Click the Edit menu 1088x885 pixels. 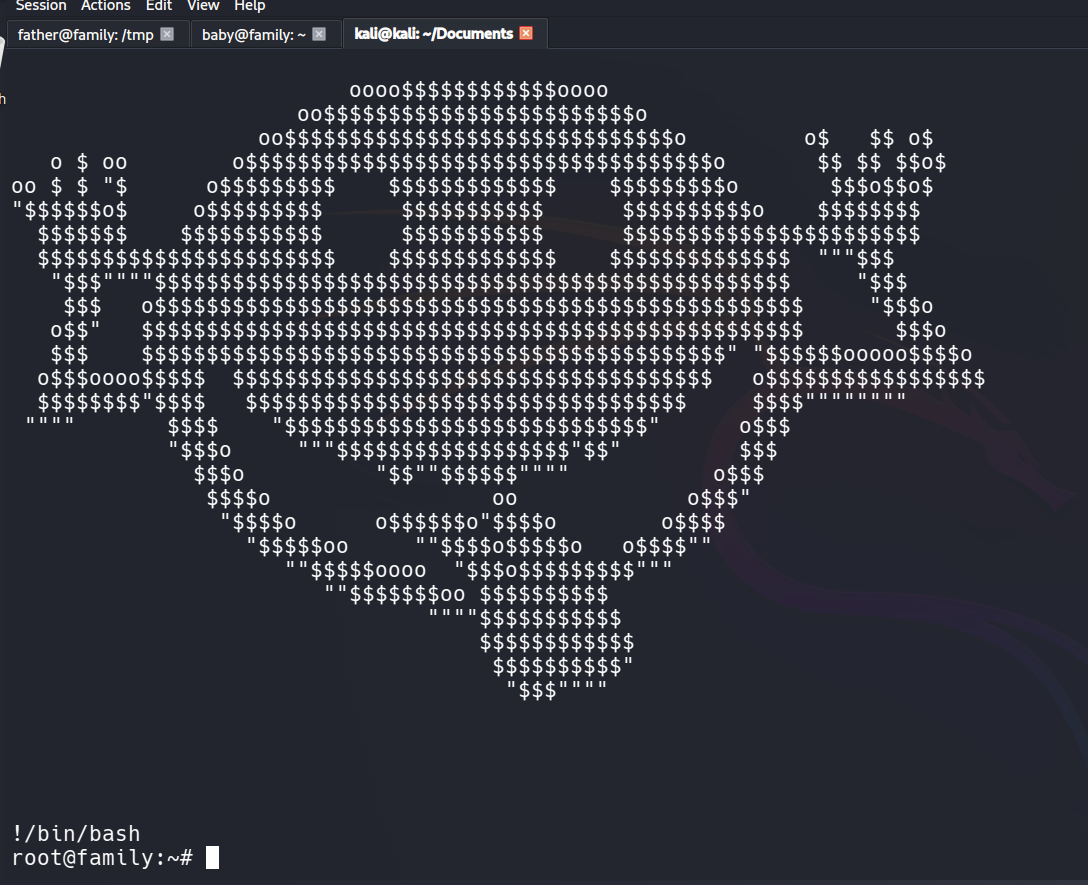tap(158, 6)
